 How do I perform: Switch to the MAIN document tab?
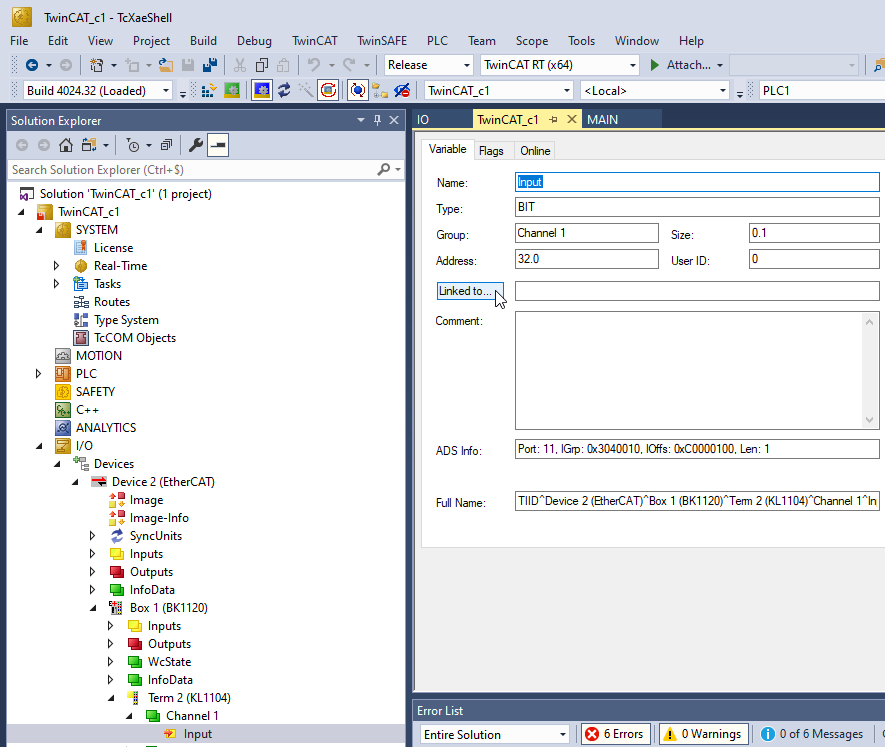pos(601,118)
